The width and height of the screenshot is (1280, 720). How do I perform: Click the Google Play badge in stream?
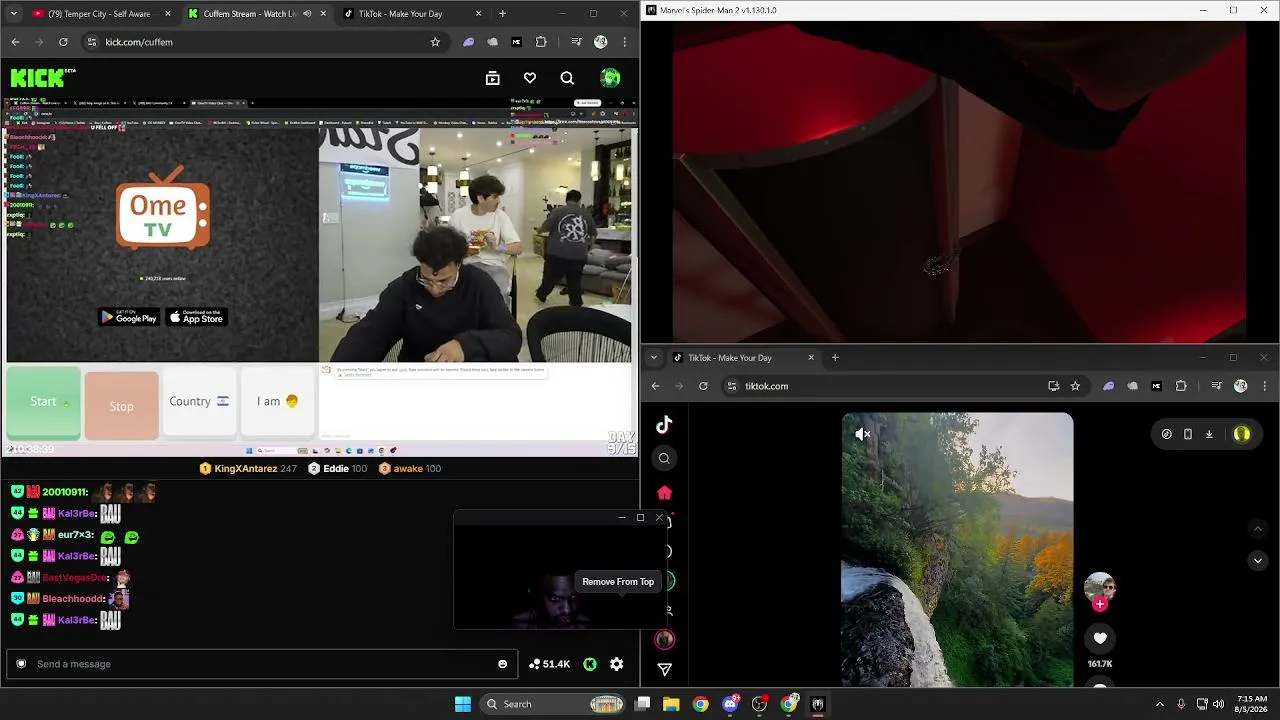click(129, 317)
